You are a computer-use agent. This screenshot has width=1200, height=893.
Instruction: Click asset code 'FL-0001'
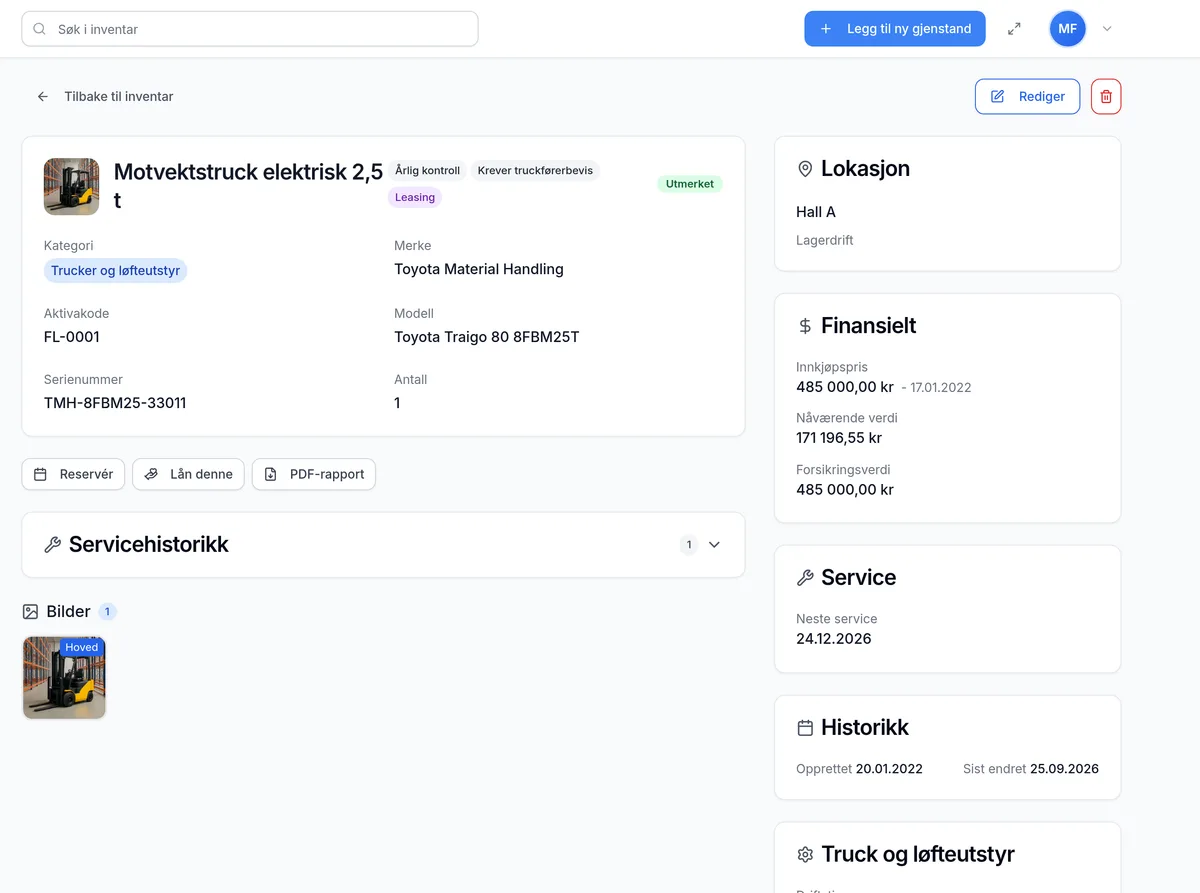point(72,337)
